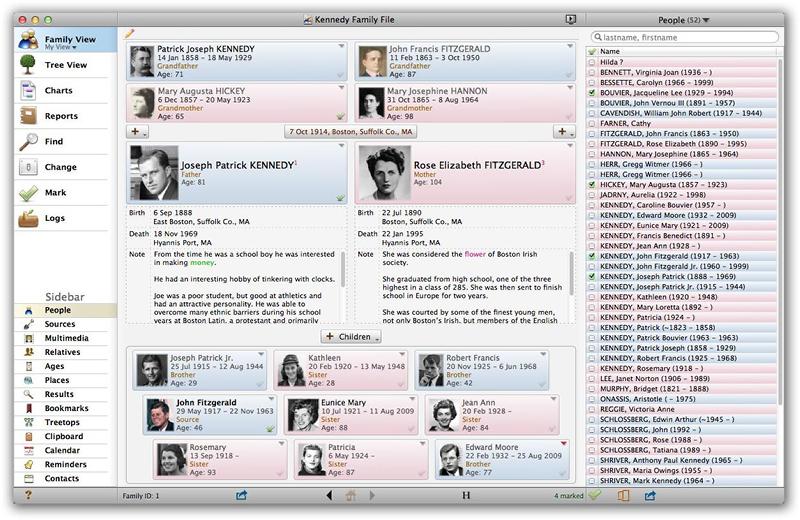This screenshot has height=520, width=800.
Task: Click the help question mark icon
Action: 28,494
